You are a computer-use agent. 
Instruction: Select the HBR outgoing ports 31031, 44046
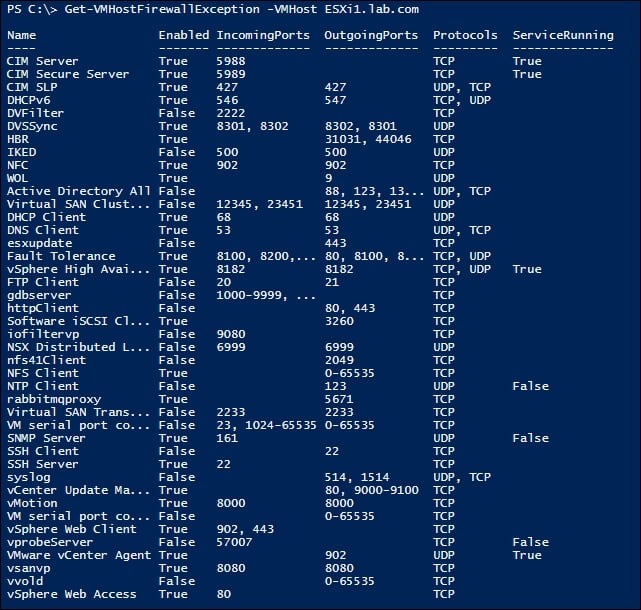point(368,139)
